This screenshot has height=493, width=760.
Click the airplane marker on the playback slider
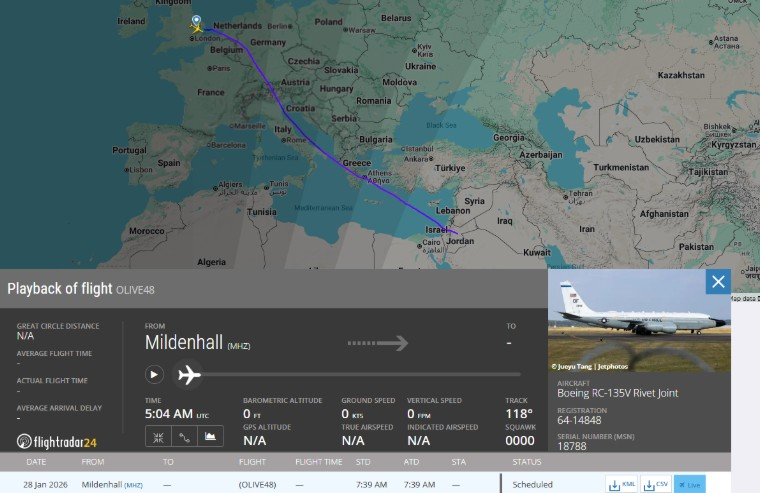[x=189, y=375]
